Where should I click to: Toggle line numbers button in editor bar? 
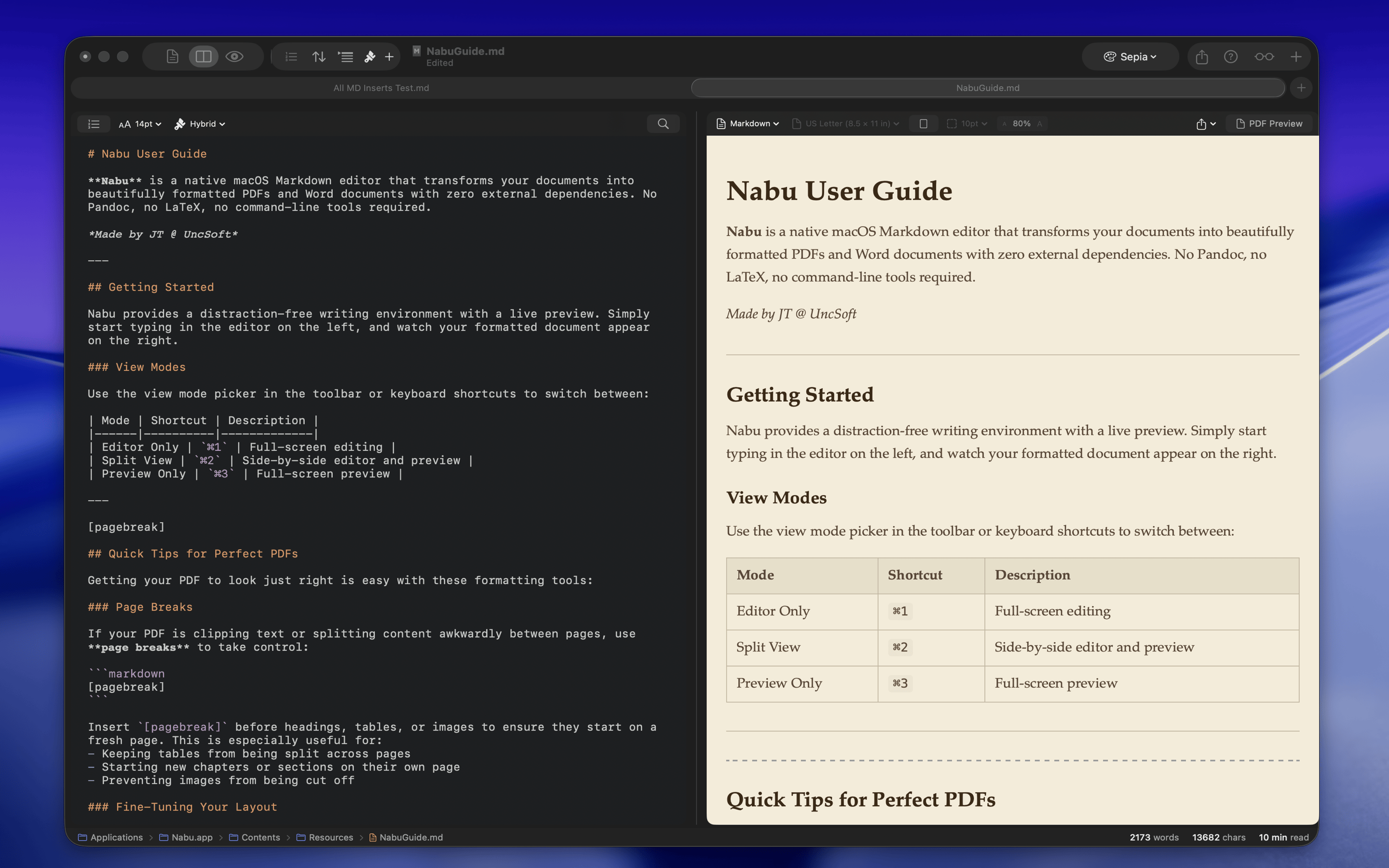tap(94, 124)
